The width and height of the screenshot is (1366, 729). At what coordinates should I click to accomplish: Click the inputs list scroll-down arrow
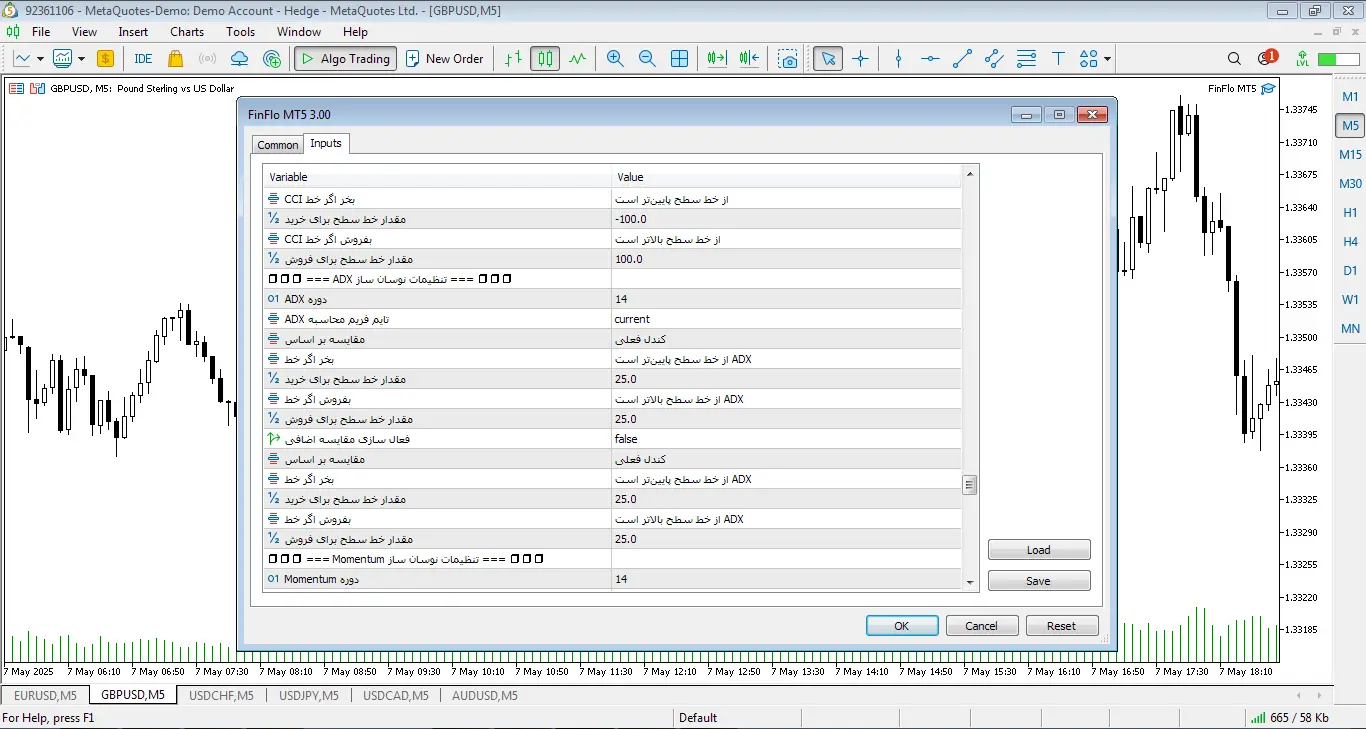(969, 583)
